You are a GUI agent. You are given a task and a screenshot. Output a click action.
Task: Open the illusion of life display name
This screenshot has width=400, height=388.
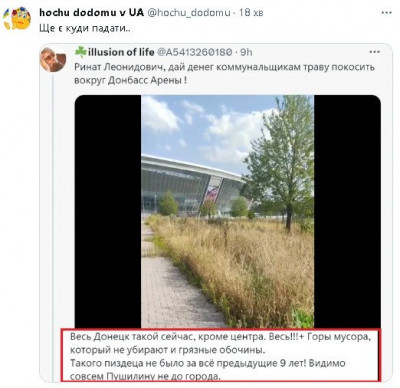[x=121, y=52]
